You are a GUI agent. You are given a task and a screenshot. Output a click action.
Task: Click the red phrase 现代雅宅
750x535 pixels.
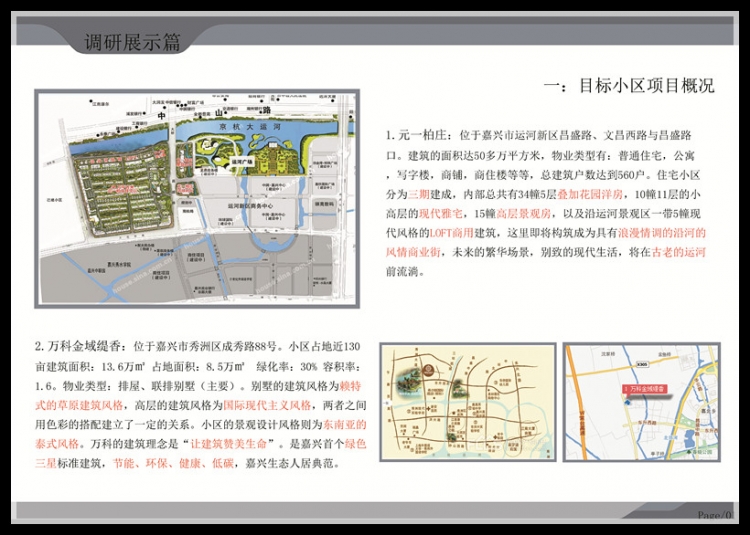[441, 214]
